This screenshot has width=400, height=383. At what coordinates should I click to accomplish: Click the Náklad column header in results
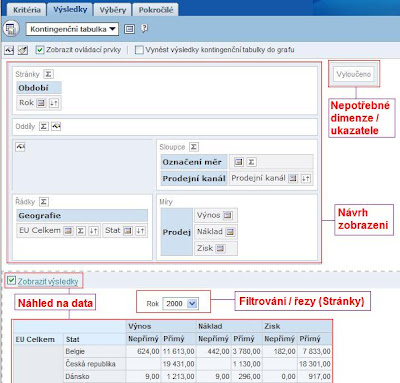(230, 326)
